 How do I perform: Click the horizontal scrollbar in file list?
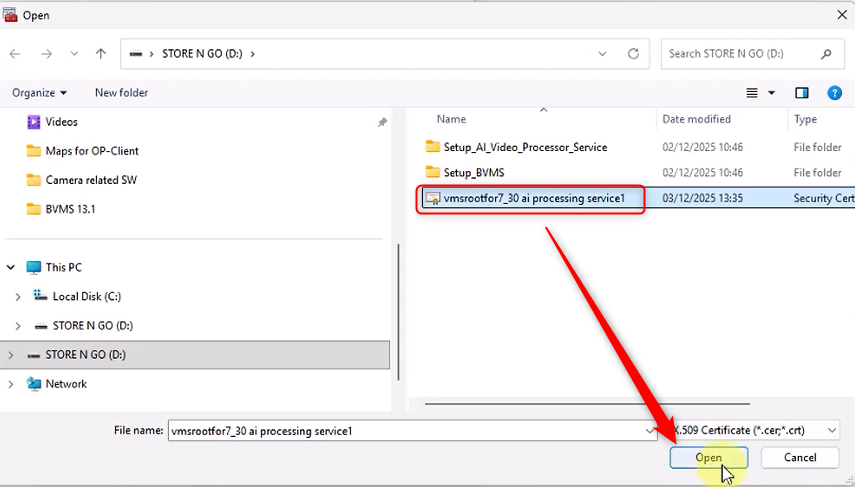click(600, 404)
